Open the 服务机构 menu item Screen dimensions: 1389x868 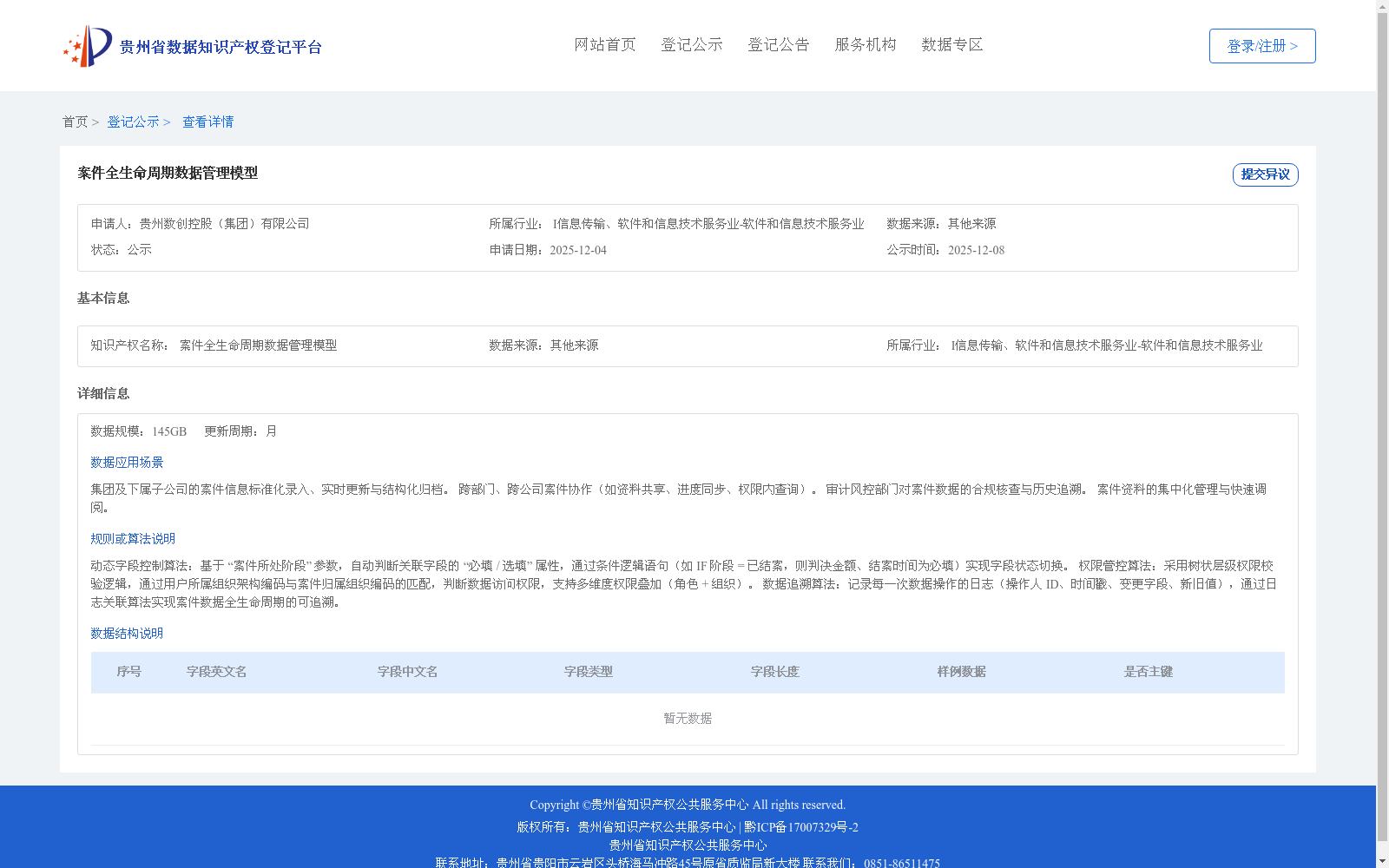(866, 45)
